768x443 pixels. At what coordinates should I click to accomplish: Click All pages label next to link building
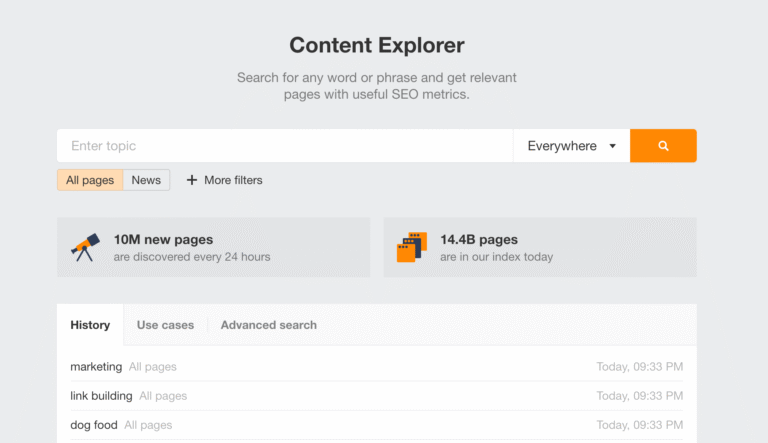click(x=163, y=396)
